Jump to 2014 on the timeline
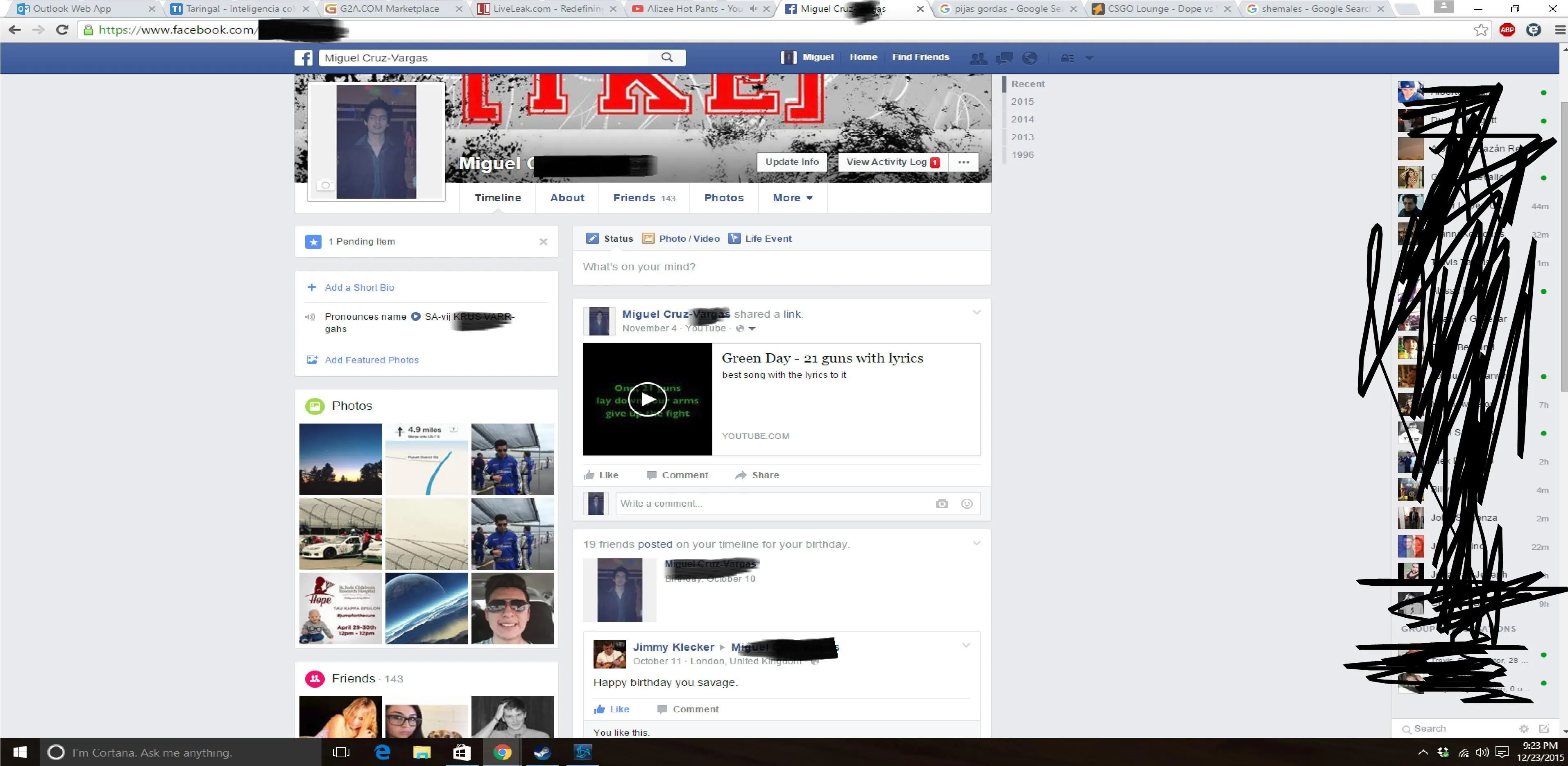1568x766 pixels. point(1023,119)
